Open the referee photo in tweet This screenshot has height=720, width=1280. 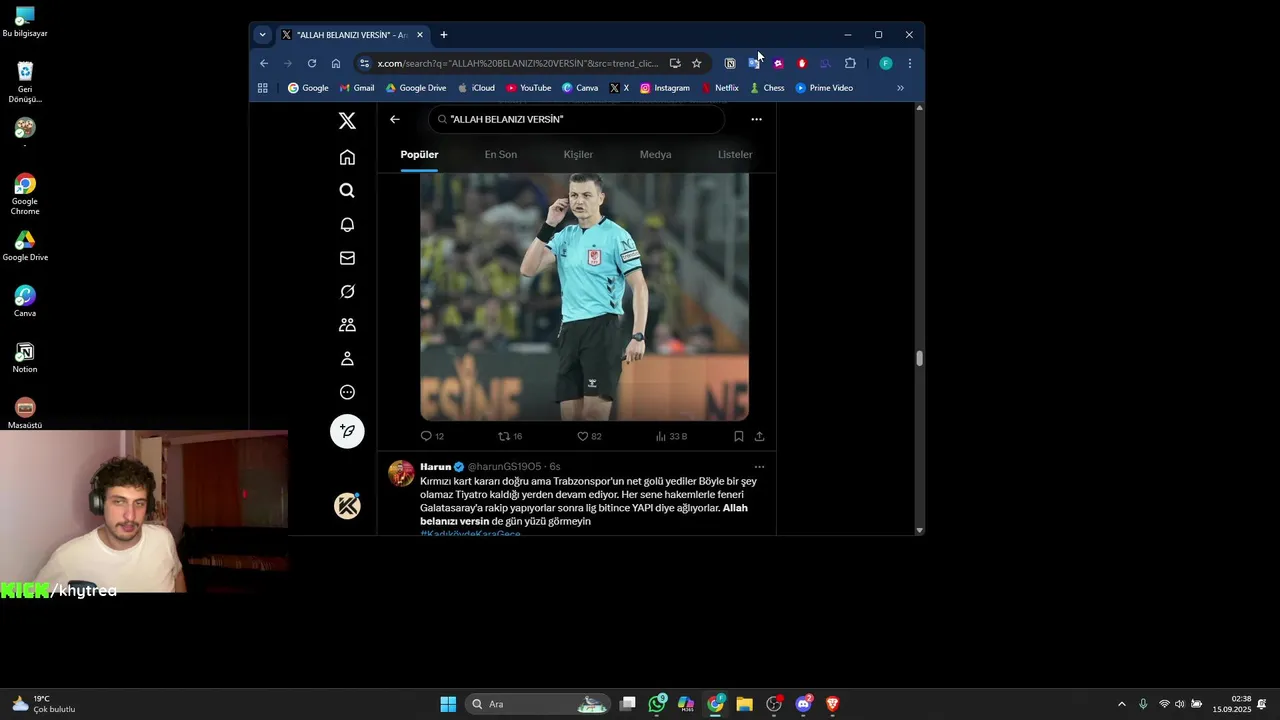(x=584, y=296)
